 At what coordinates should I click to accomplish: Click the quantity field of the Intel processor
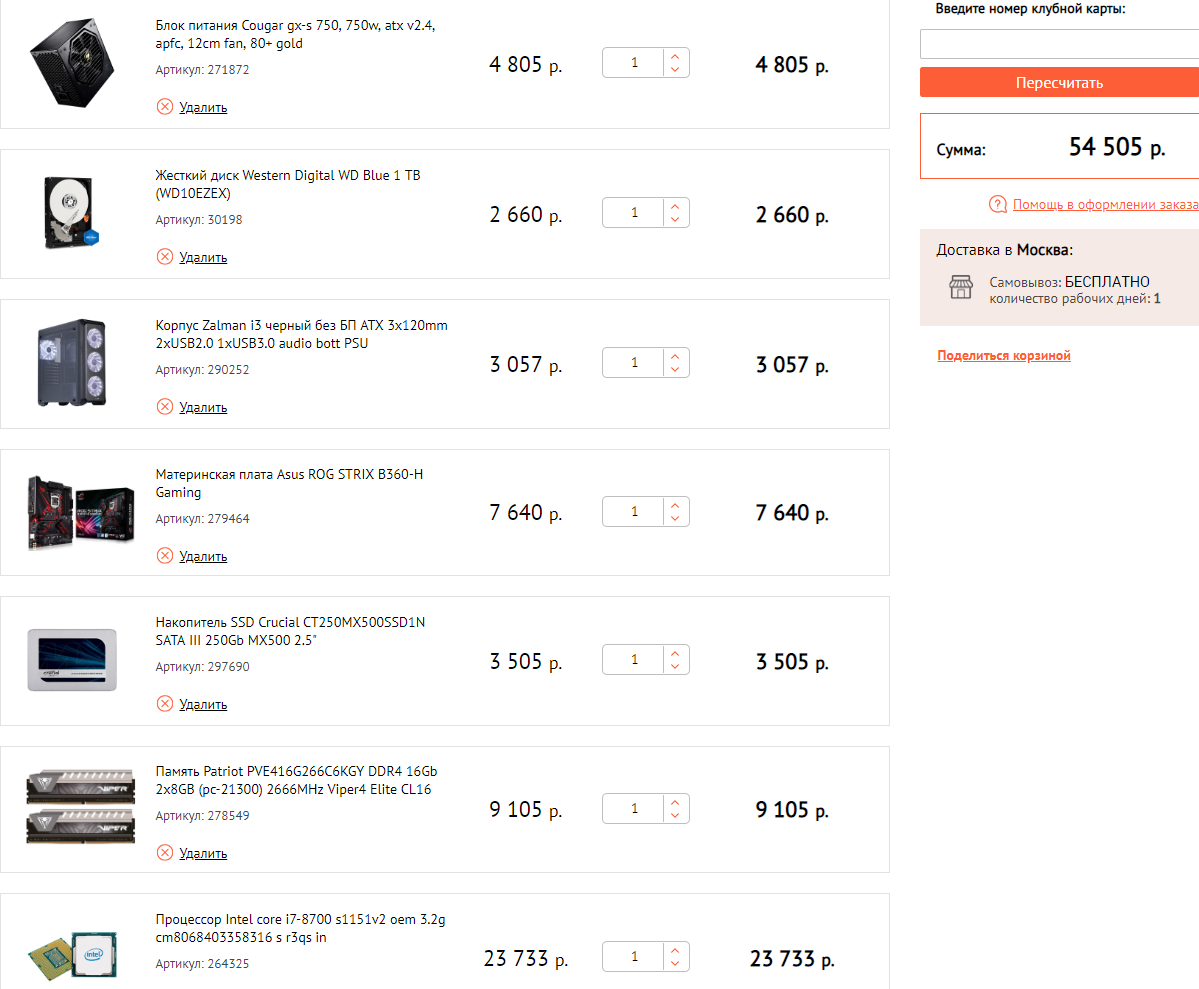click(634, 957)
